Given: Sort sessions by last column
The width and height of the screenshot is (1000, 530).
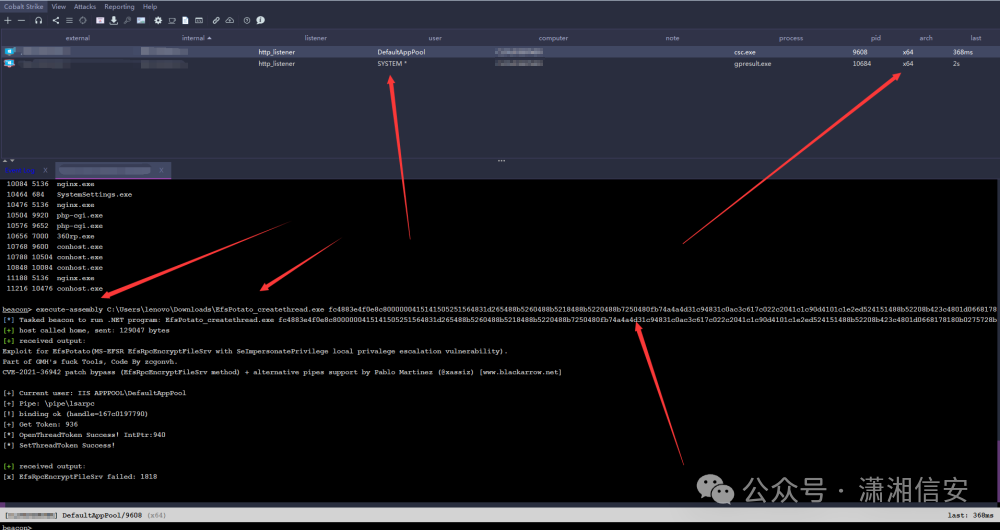Looking at the screenshot, I should [x=976, y=38].
